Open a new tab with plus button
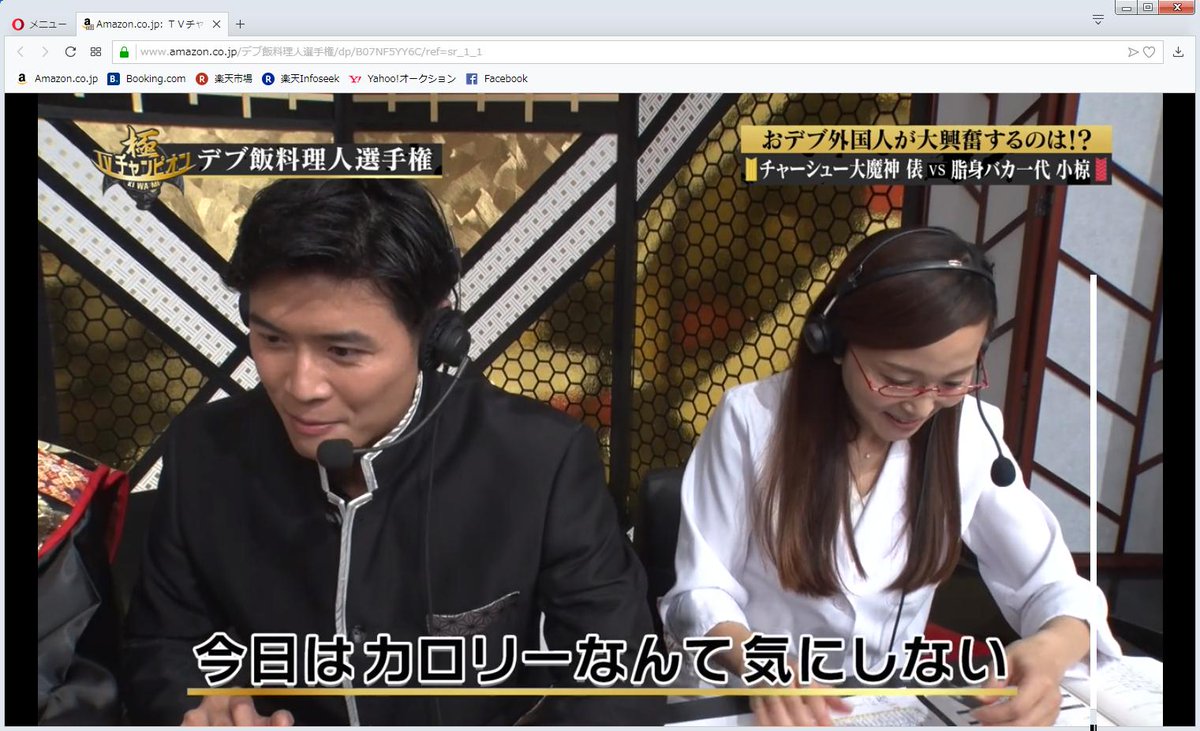This screenshot has width=1200, height=731. pyautogui.click(x=240, y=24)
